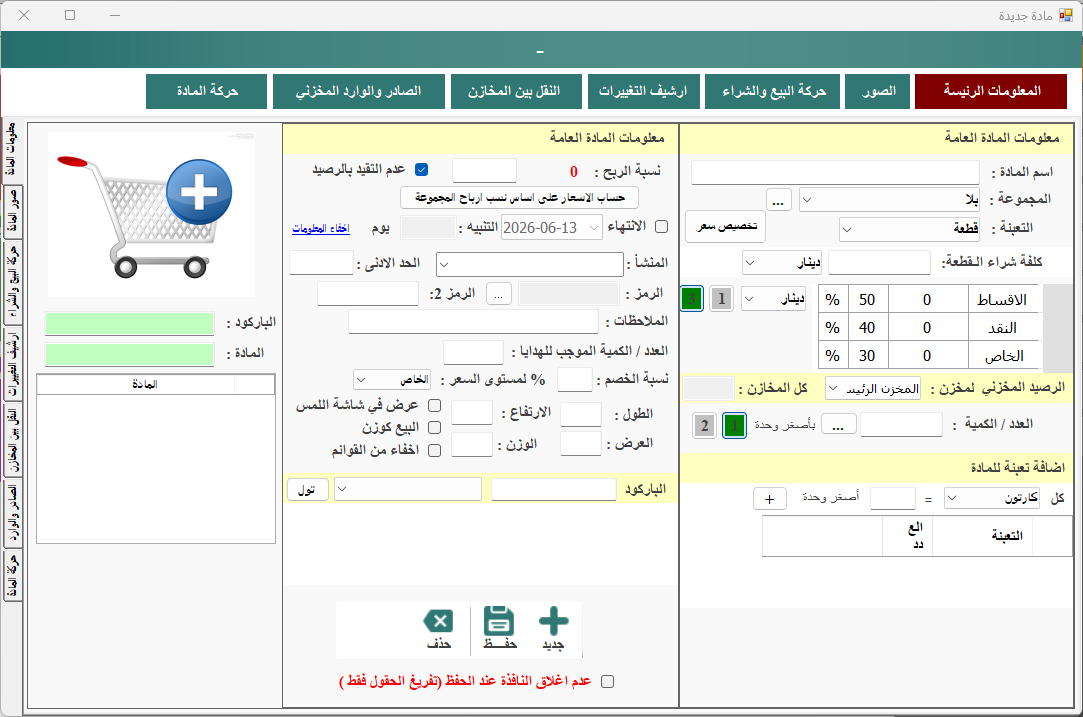Click the green number 3 price level button
The image size is (1083, 717).
click(692, 298)
